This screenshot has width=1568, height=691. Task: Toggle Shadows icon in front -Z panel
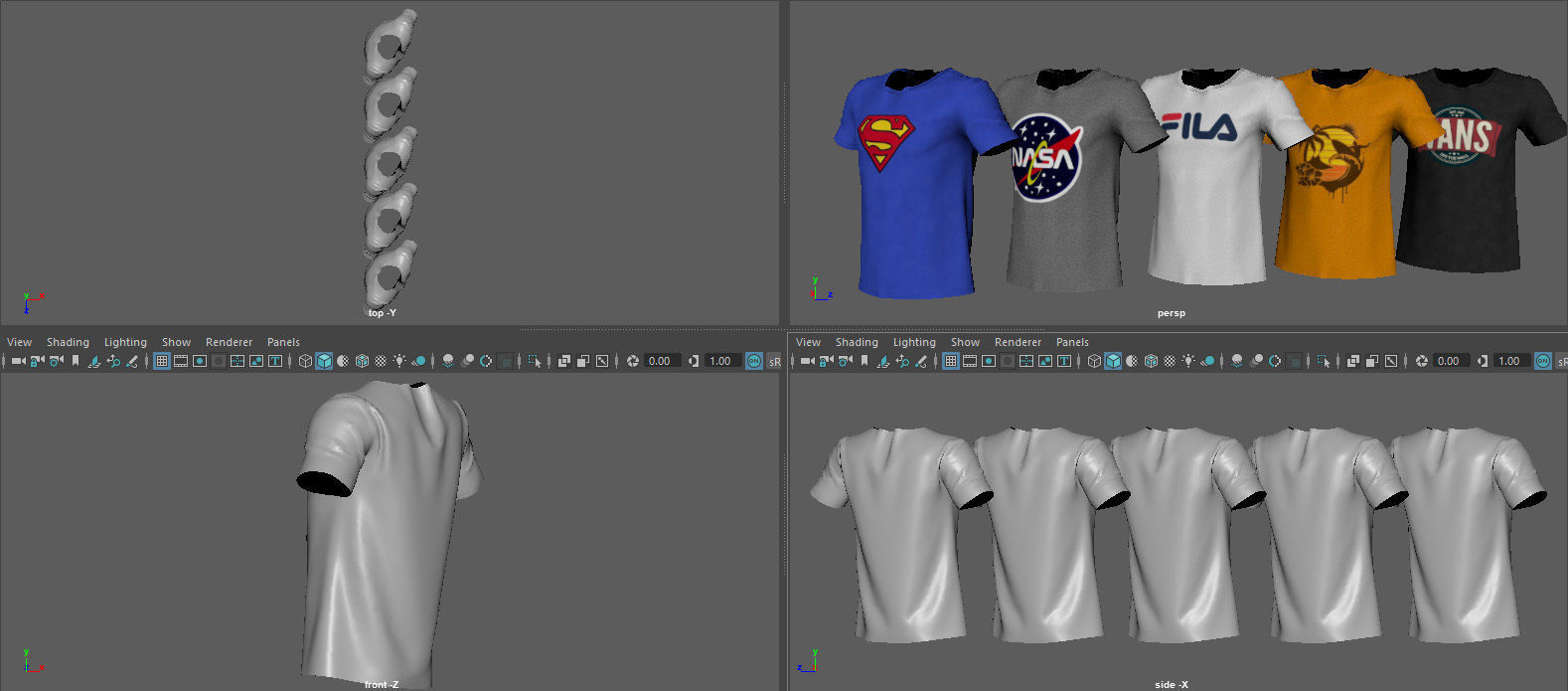pyautogui.click(x=418, y=361)
